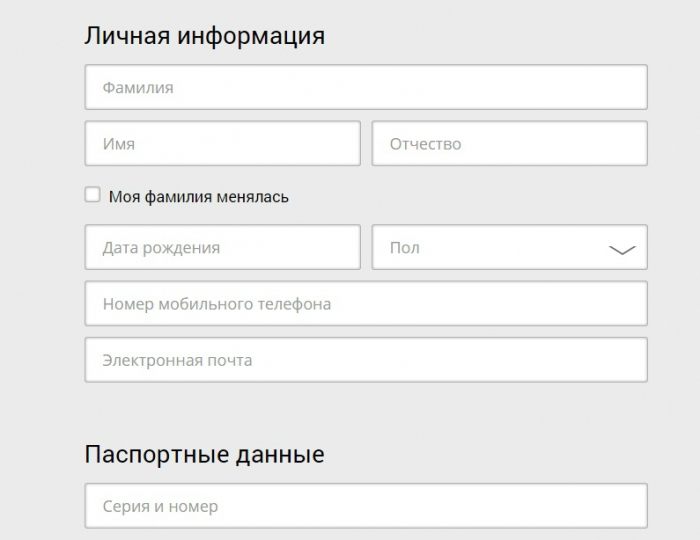The height and width of the screenshot is (540, 700).
Task: Click the "Паспортные данные" section heading
Action: pyautogui.click(x=205, y=454)
